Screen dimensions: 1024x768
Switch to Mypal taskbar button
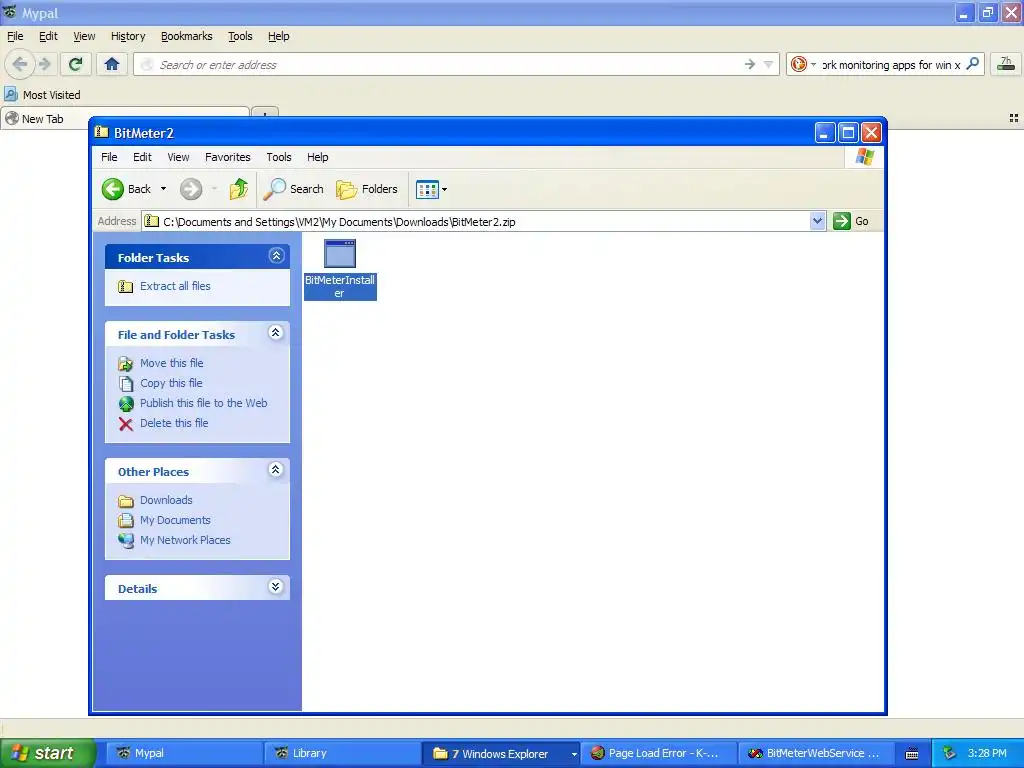[x=186, y=753]
